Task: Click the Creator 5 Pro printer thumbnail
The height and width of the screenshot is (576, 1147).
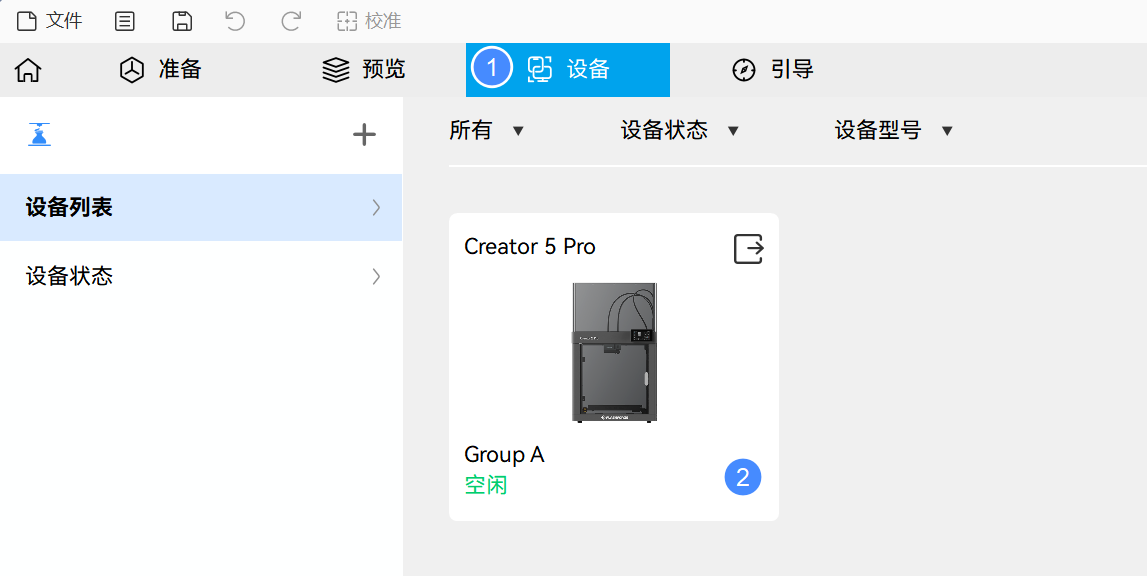Action: [614, 352]
